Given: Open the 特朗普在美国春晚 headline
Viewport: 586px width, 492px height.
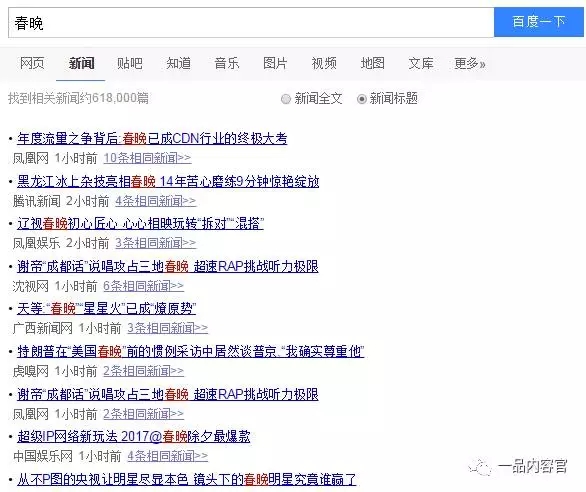Looking at the screenshot, I should click(191, 351).
